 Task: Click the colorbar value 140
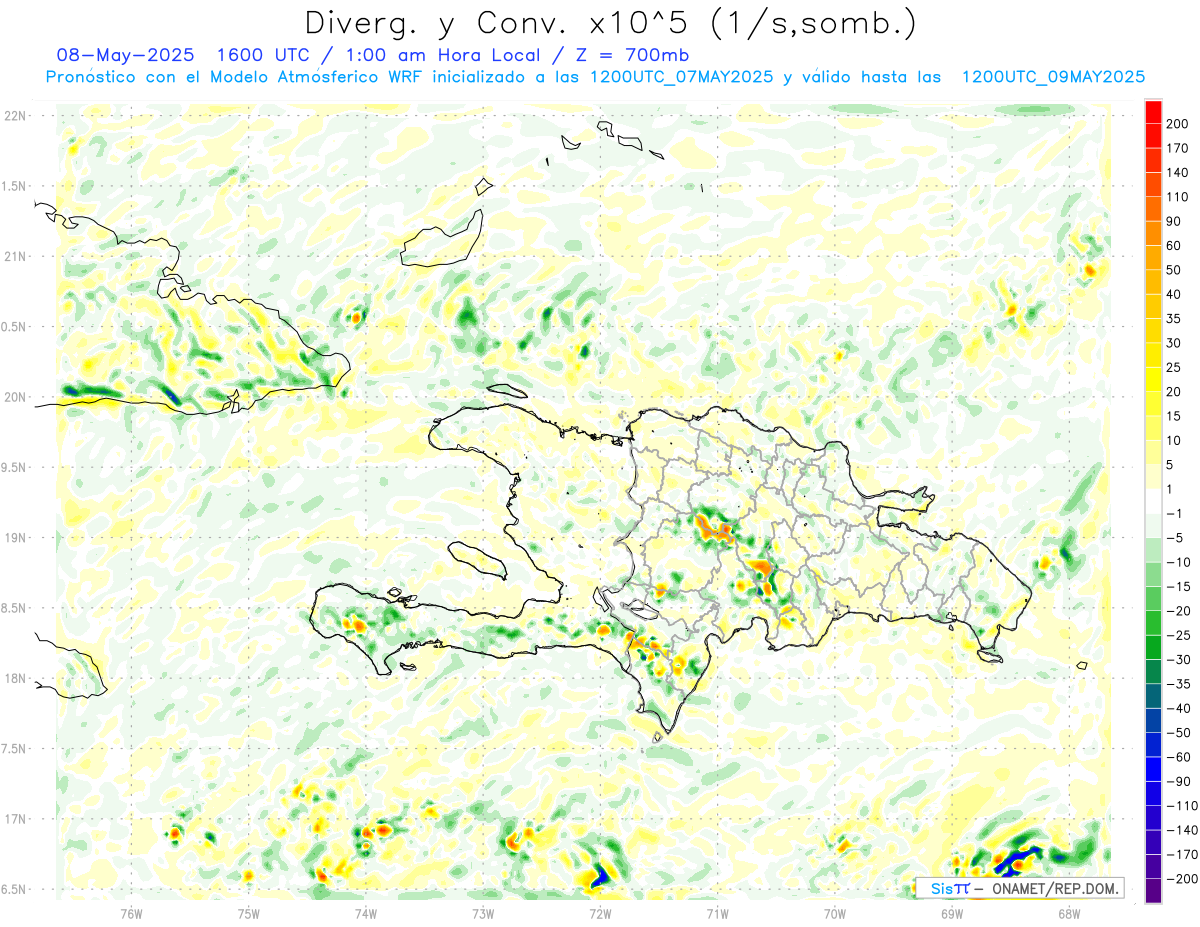tap(1177, 173)
